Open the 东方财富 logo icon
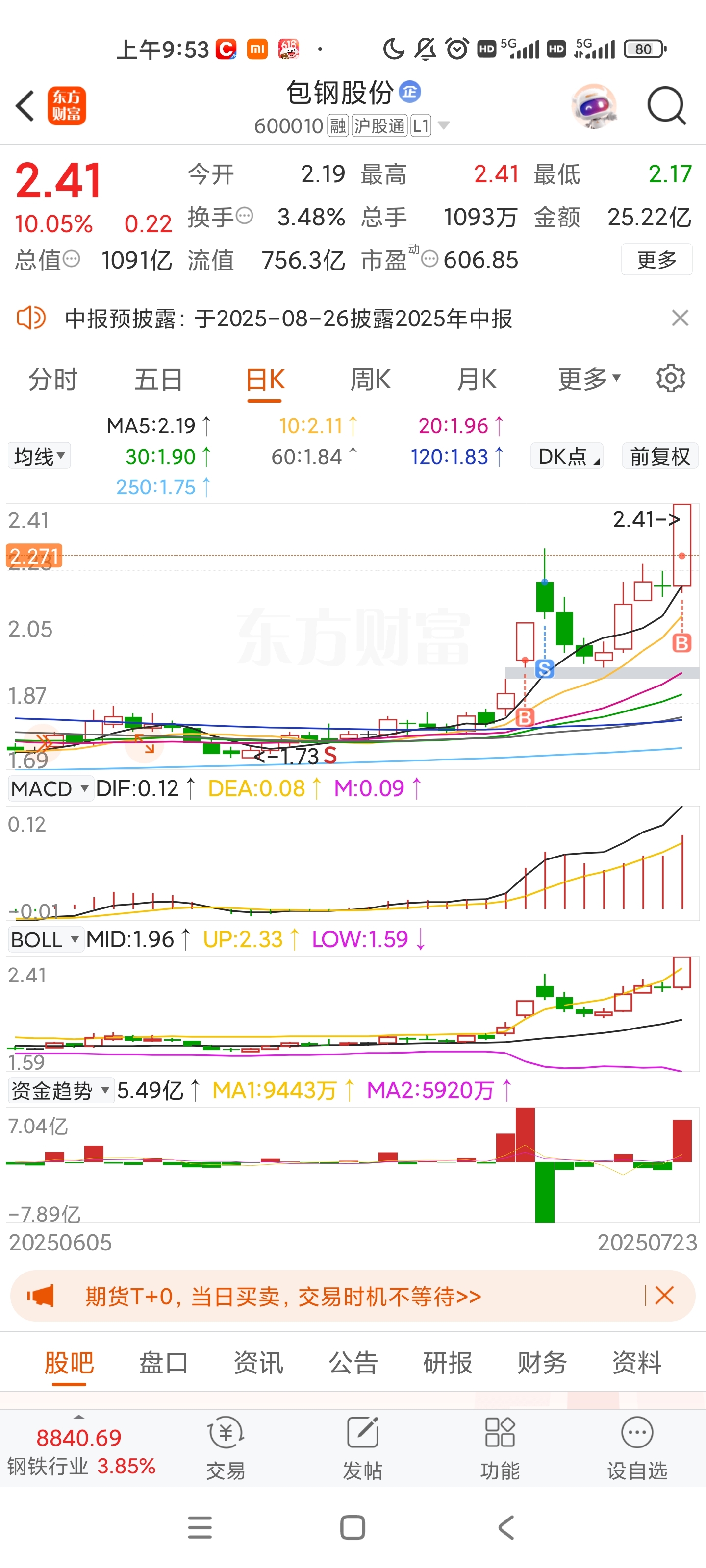Image resolution: width=706 pixels, height=1568 pixels. pos(67,106)
